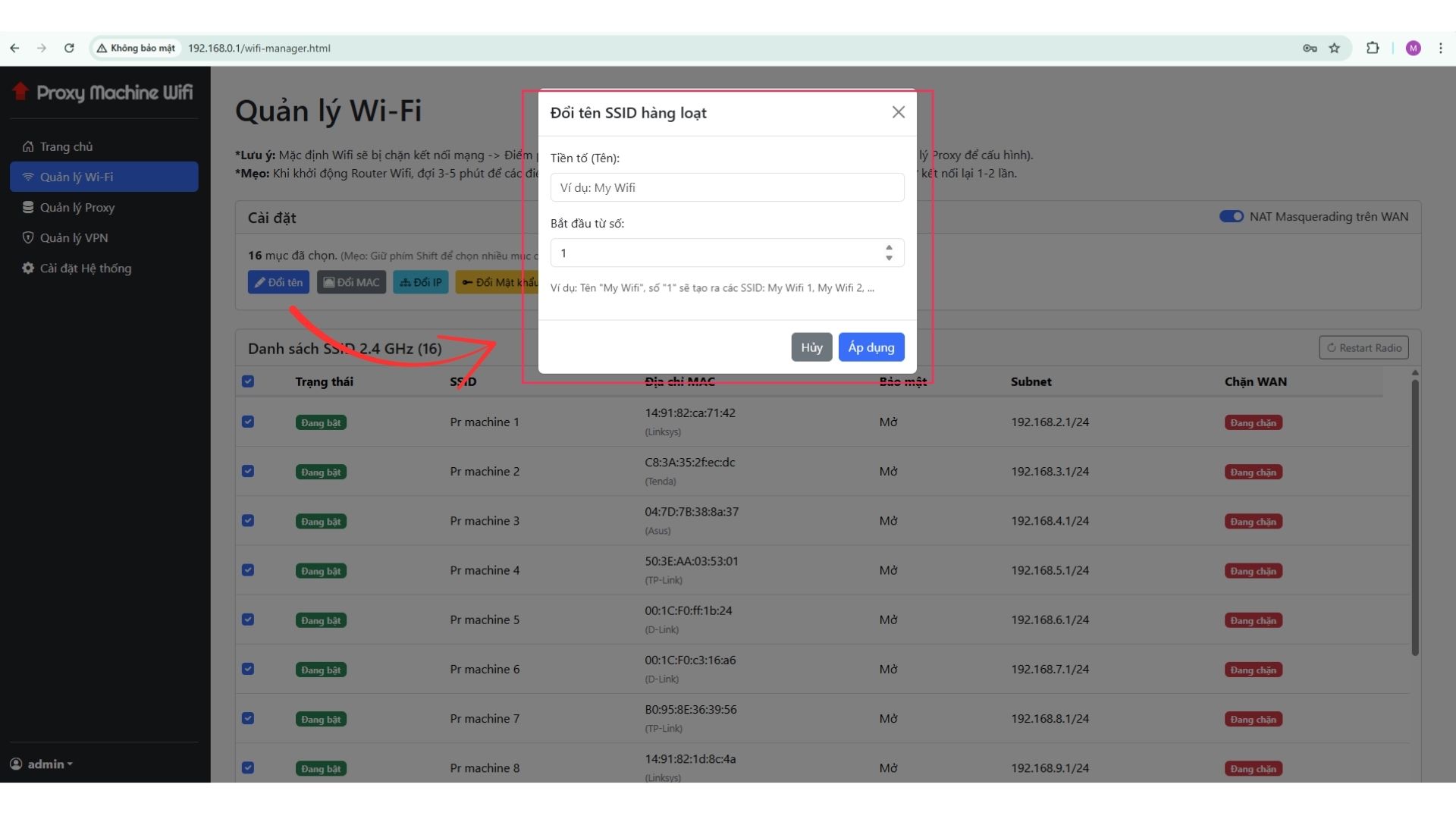The width and height of the screenshot is (1456, 819).
Task: Click the Restart Radio button
Action: (x=1363, y=348)
